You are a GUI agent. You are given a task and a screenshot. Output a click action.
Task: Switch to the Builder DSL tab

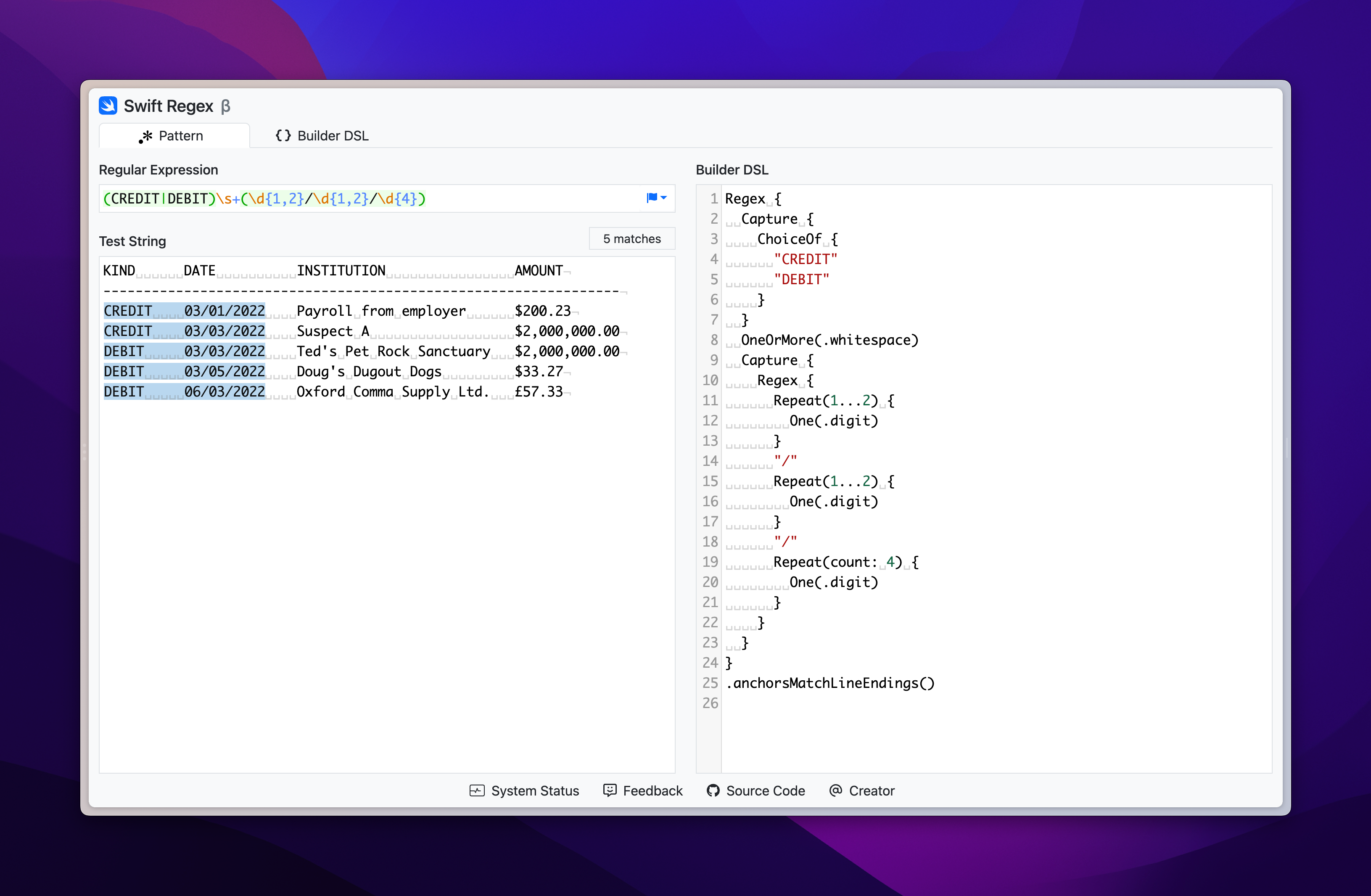click(x=322, y=135)
